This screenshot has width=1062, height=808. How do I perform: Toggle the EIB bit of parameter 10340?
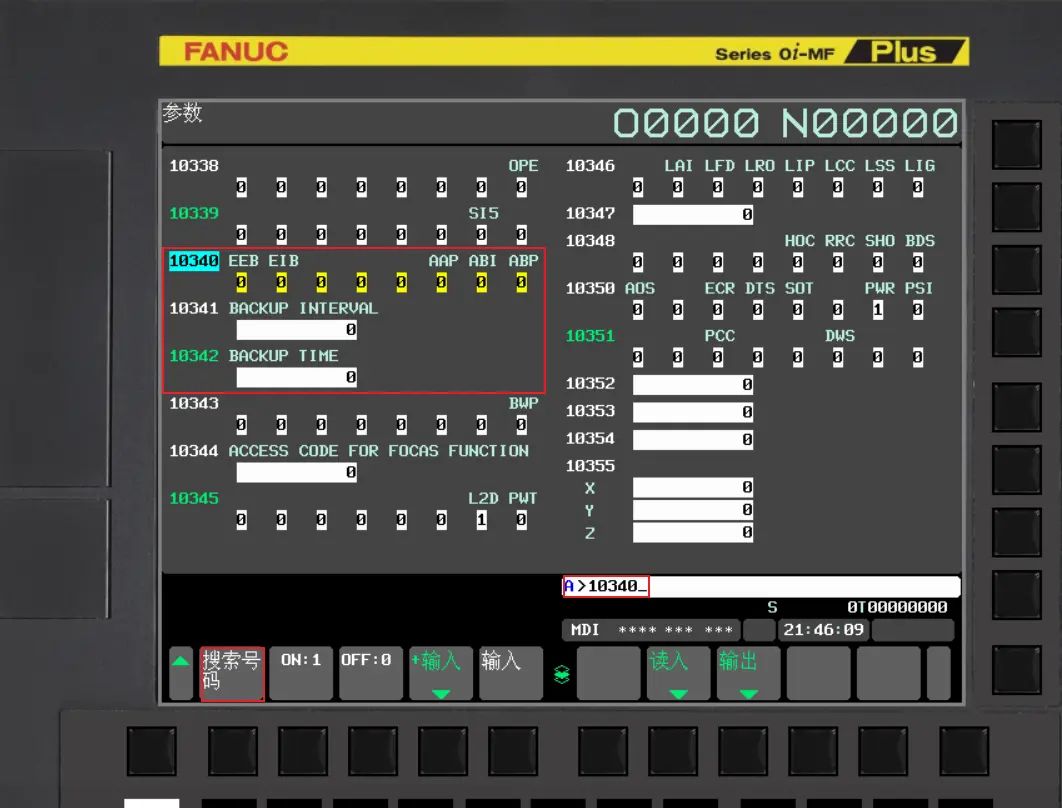(x=282, y=282)
